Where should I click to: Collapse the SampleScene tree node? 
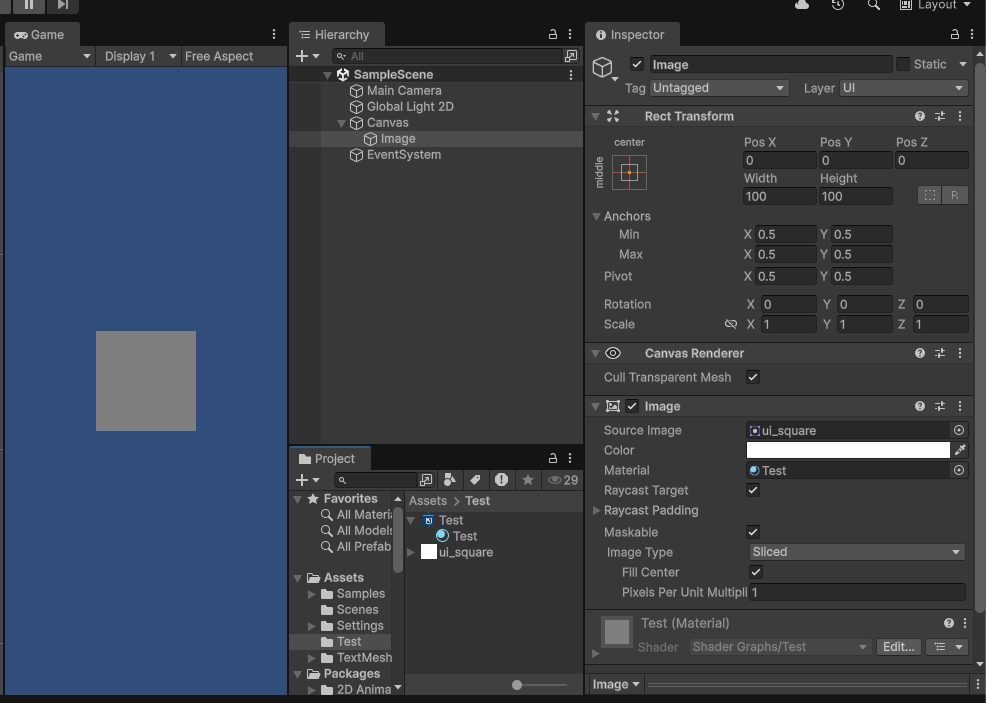pos(327,75)
